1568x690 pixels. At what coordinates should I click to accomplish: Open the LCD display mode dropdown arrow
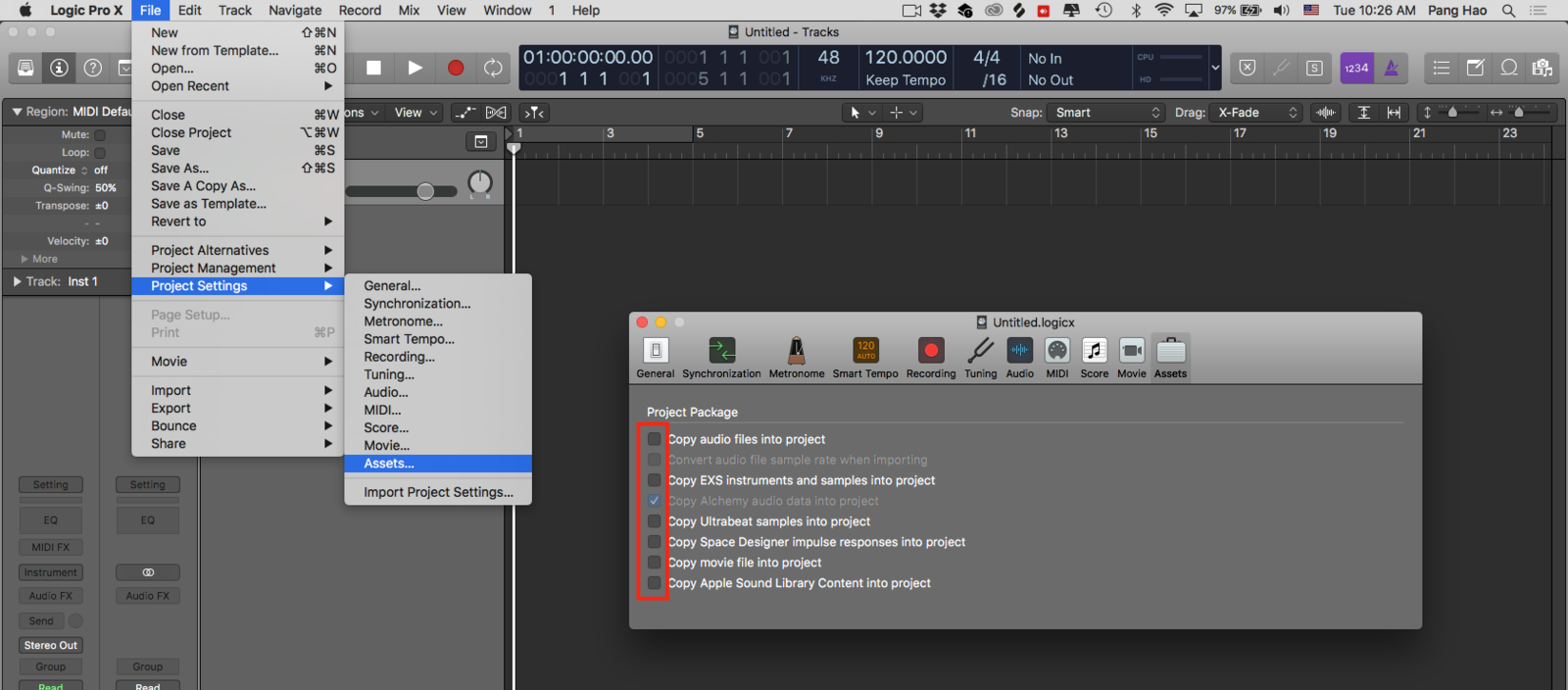coord(1215,68)
